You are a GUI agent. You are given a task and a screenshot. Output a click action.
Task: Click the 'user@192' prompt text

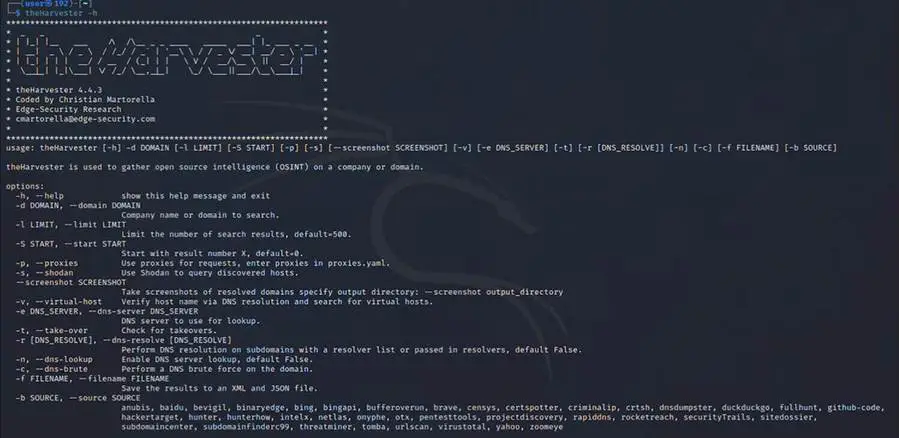(x=44, y=3)
